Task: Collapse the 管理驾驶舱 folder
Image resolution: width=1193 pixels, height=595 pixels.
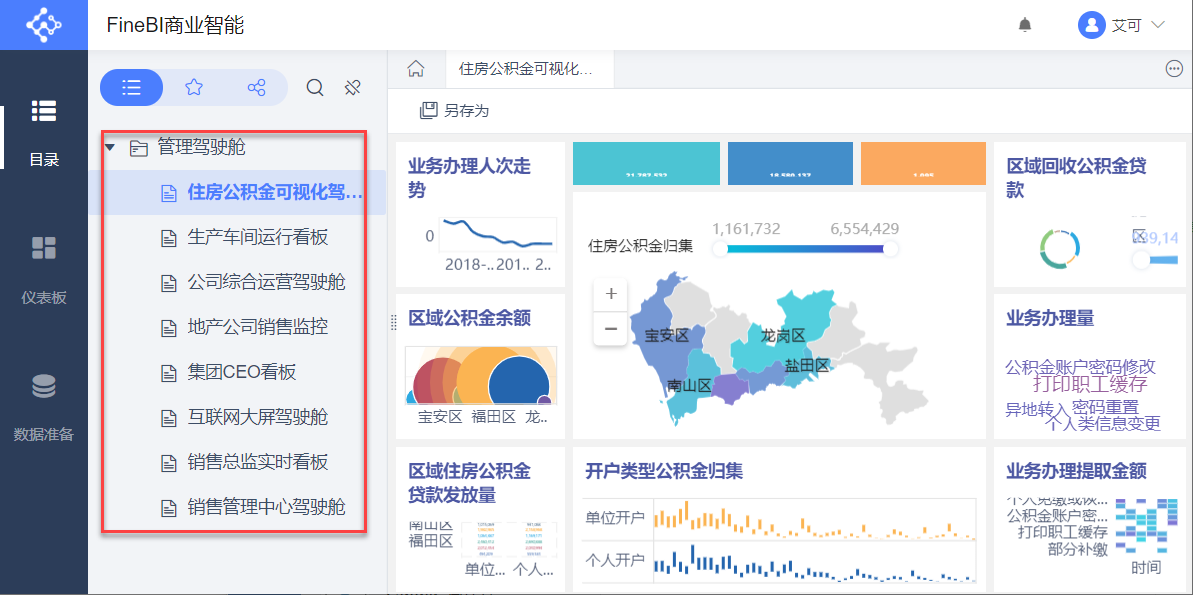Action: tap(111, 148)
